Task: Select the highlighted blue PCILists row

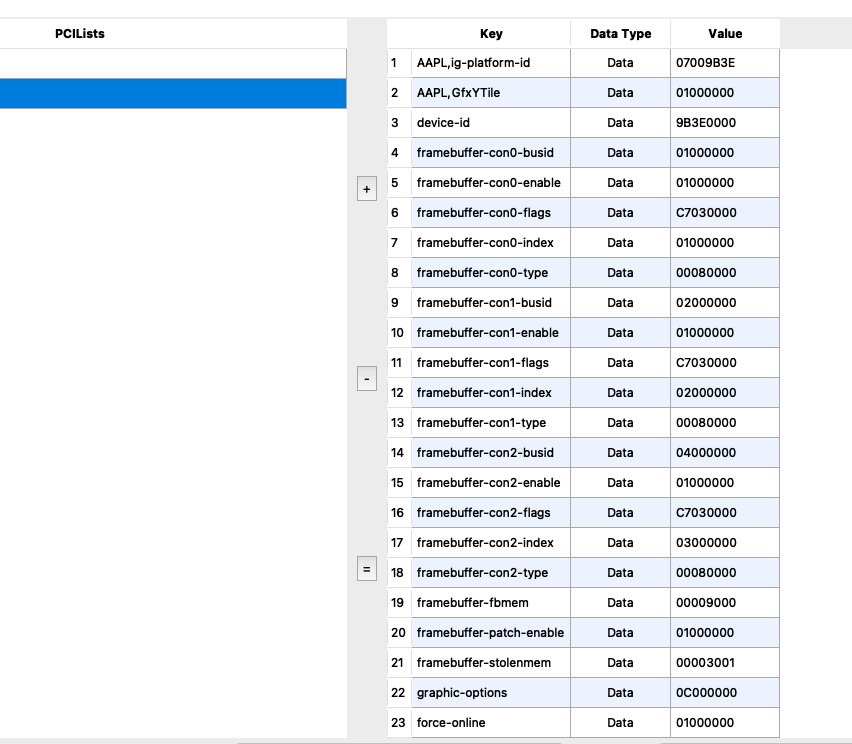Action: click(173, 93)
